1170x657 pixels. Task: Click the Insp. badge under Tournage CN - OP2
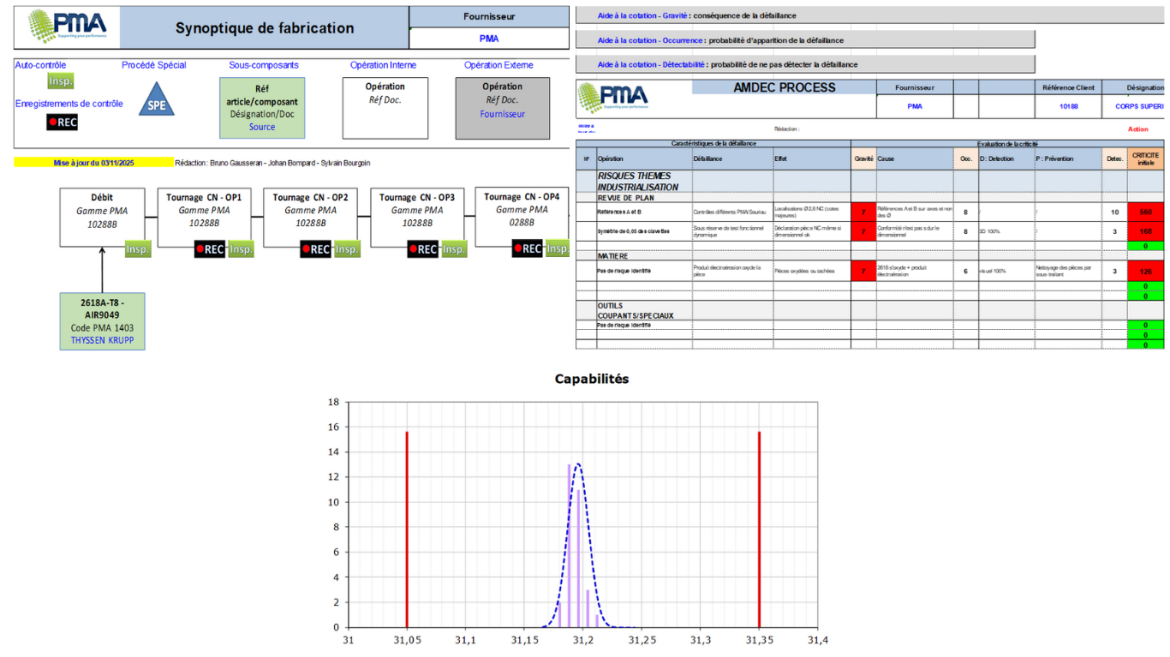pos(347,249)
